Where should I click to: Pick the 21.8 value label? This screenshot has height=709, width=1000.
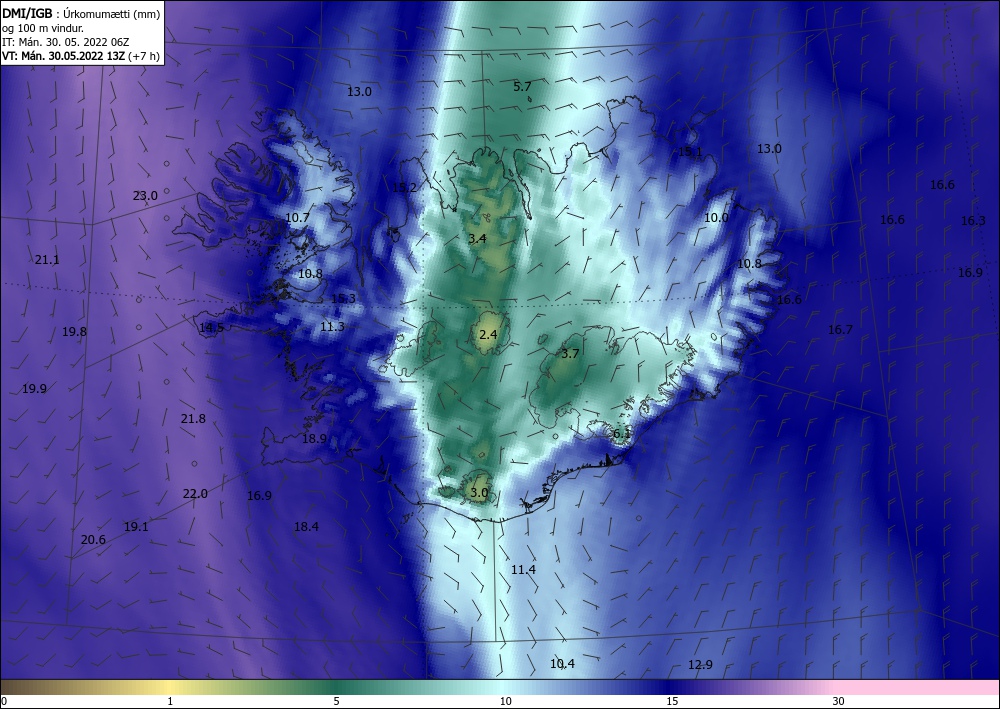pos(193,419)
